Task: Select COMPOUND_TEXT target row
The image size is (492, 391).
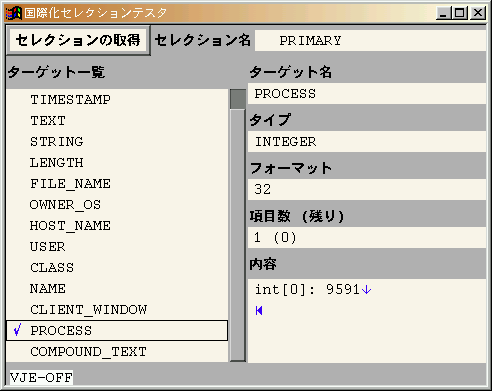Action: (x=117, y=352)
